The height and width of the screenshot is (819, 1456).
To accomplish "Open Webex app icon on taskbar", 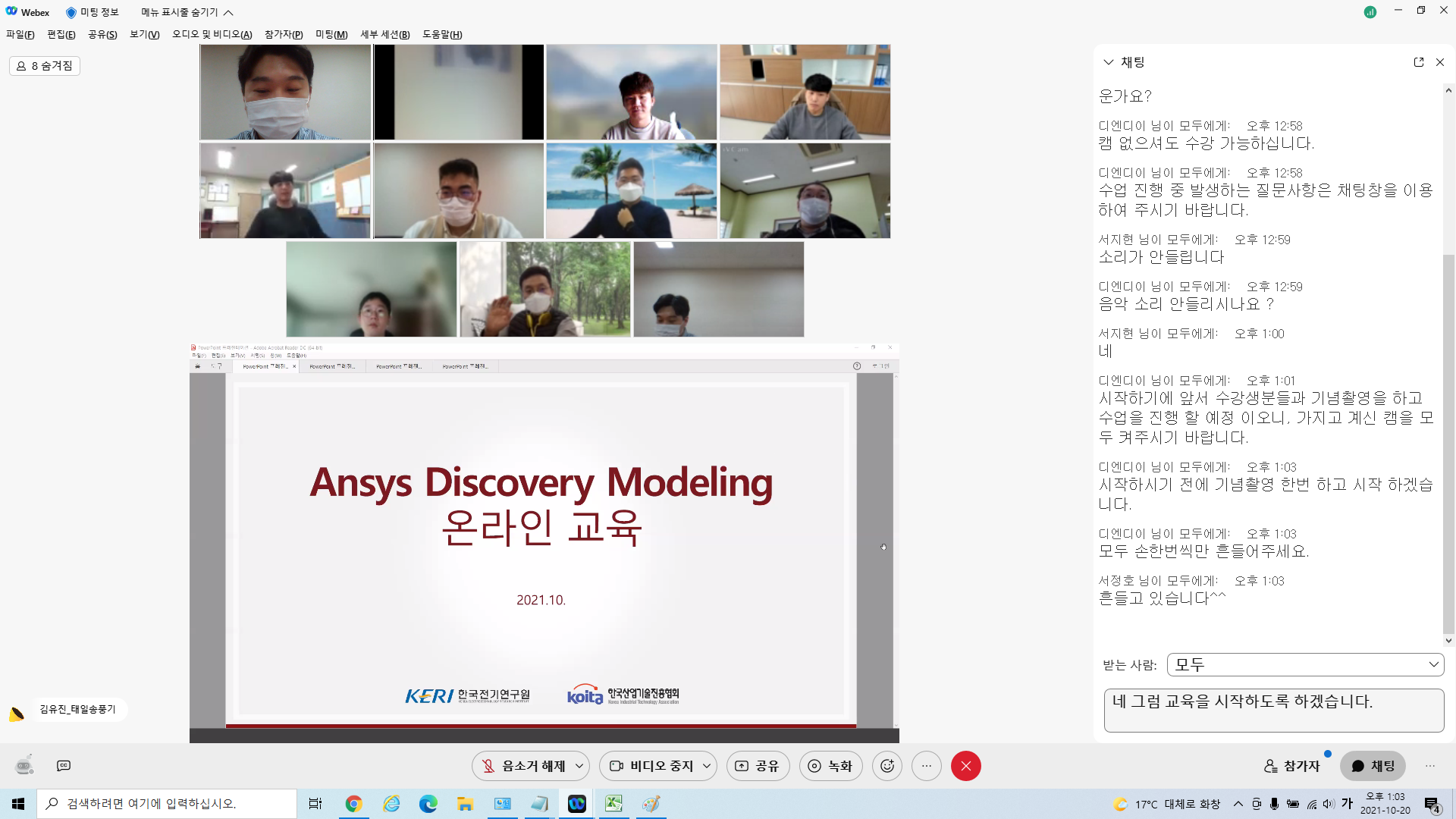I will (577, 804).
